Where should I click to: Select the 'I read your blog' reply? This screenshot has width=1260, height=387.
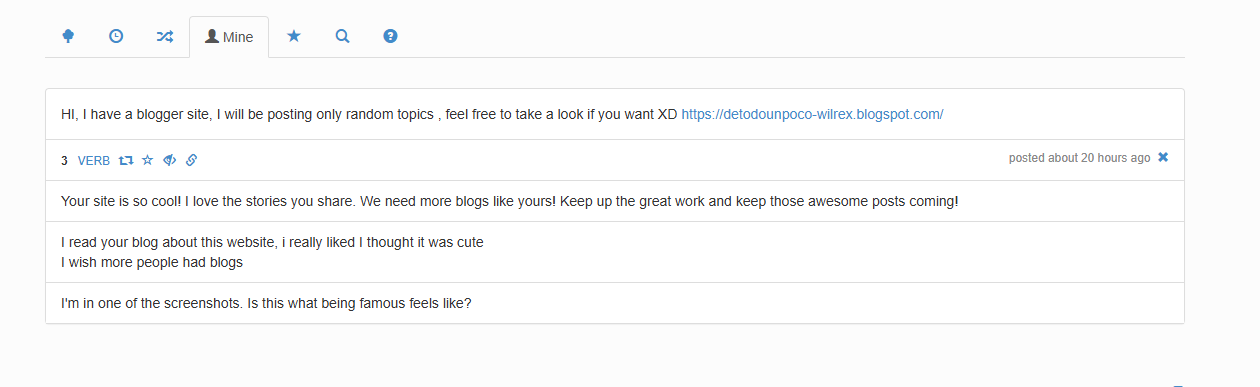[x=615, y=252]
